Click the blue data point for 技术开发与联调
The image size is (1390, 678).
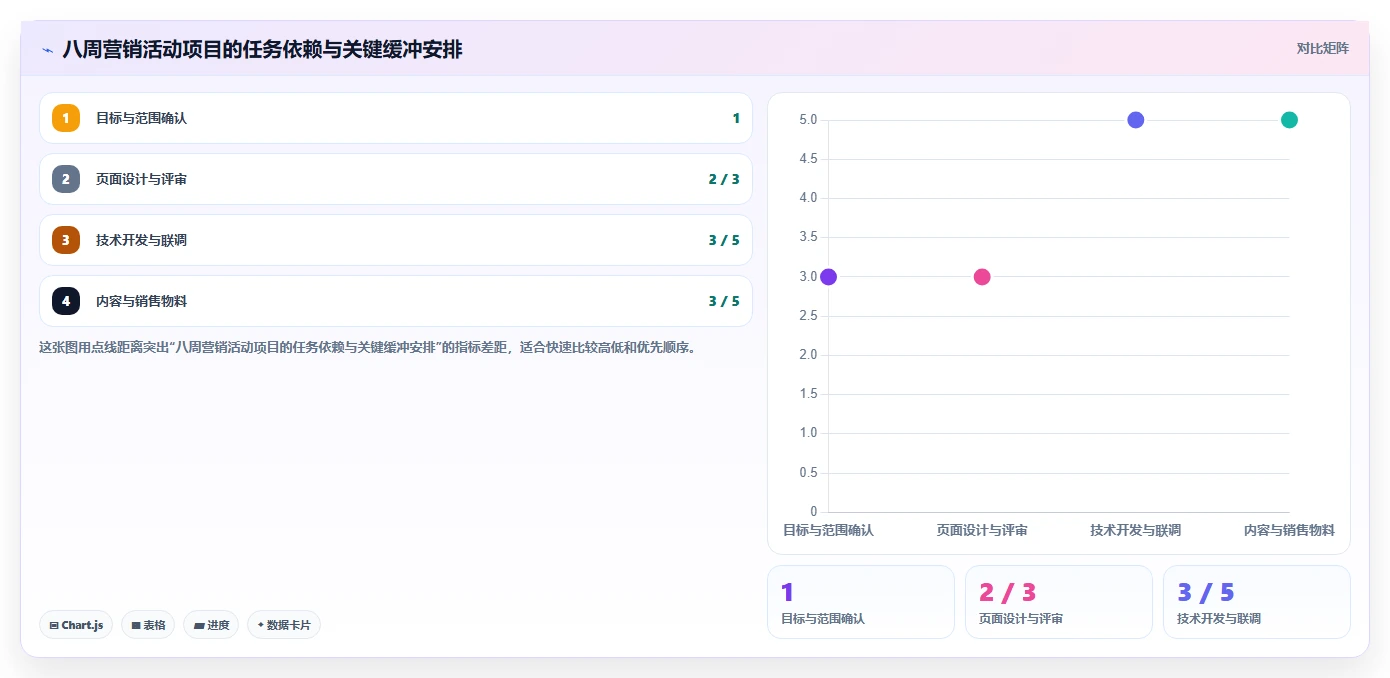point(1135,120)
